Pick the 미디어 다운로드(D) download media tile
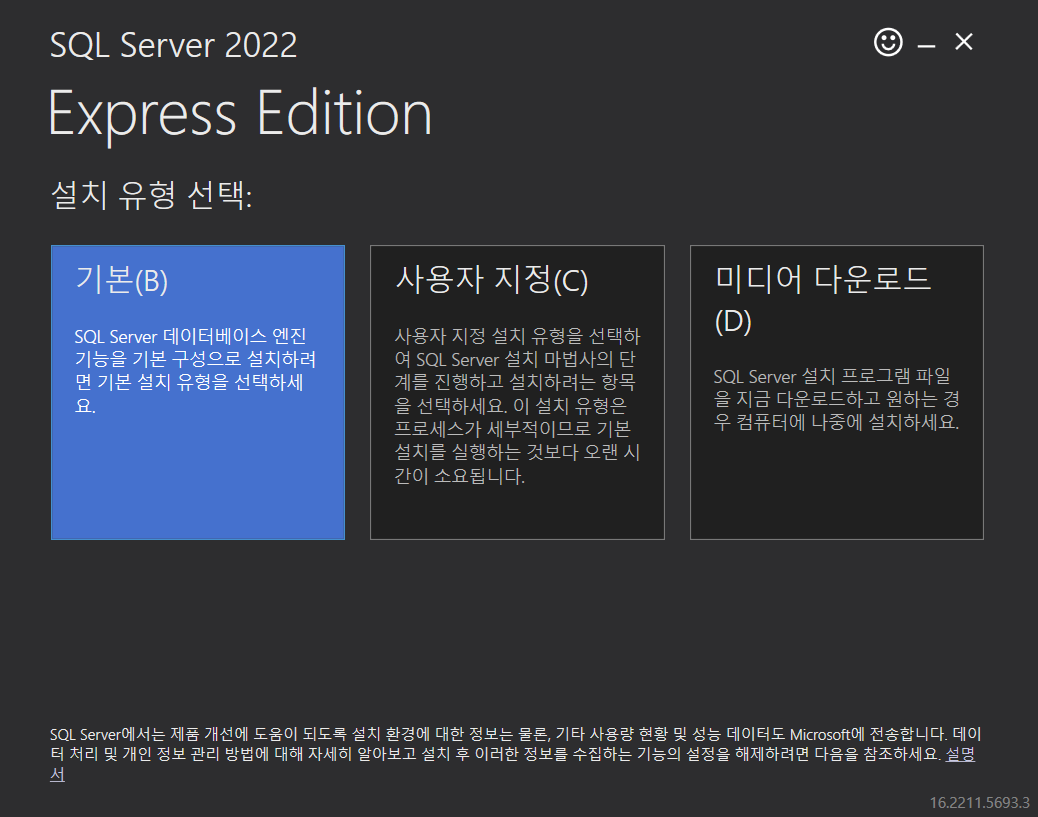The height and width of the screenshot is (817, 1038). pos(837,393)
